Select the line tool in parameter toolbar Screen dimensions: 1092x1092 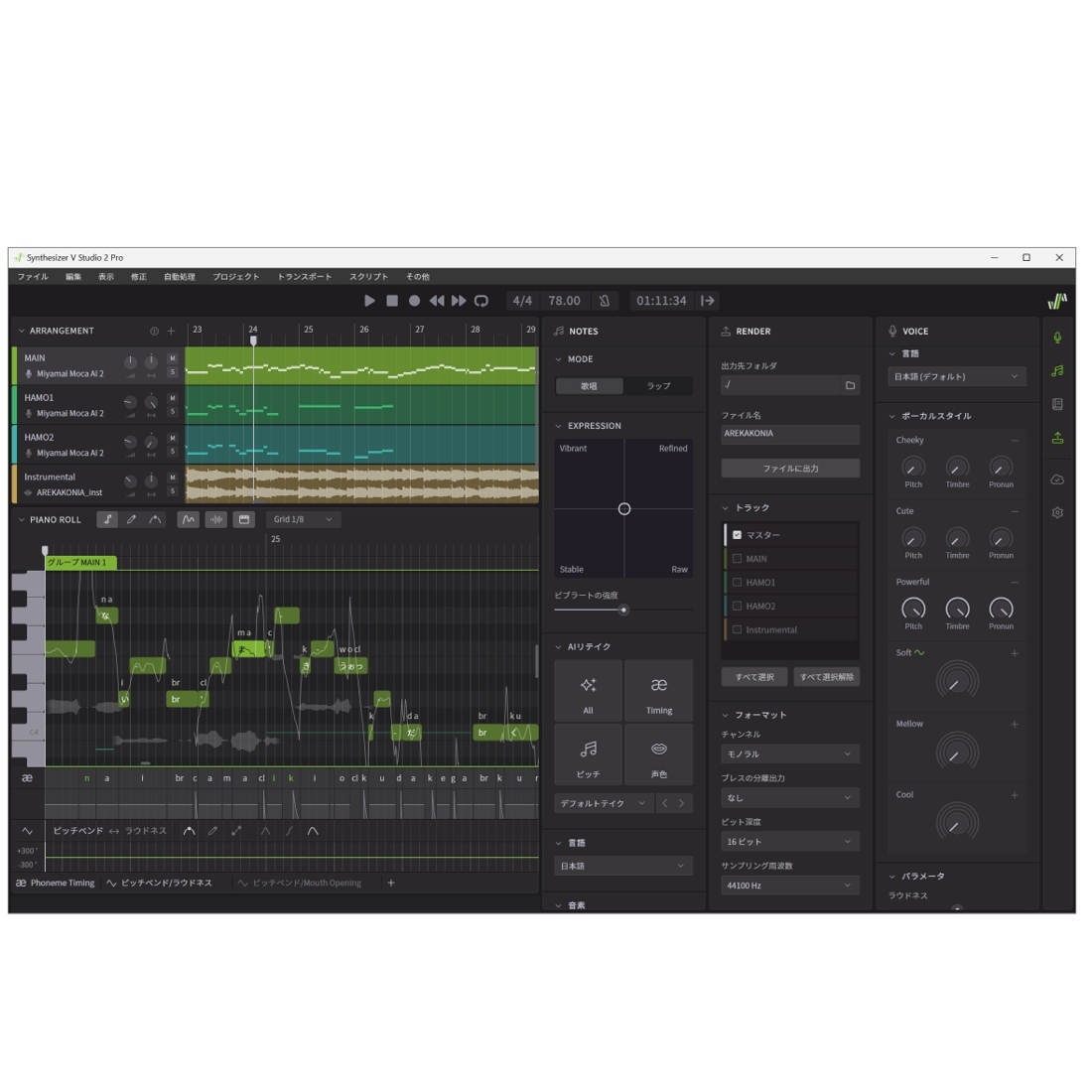(237, 831)
